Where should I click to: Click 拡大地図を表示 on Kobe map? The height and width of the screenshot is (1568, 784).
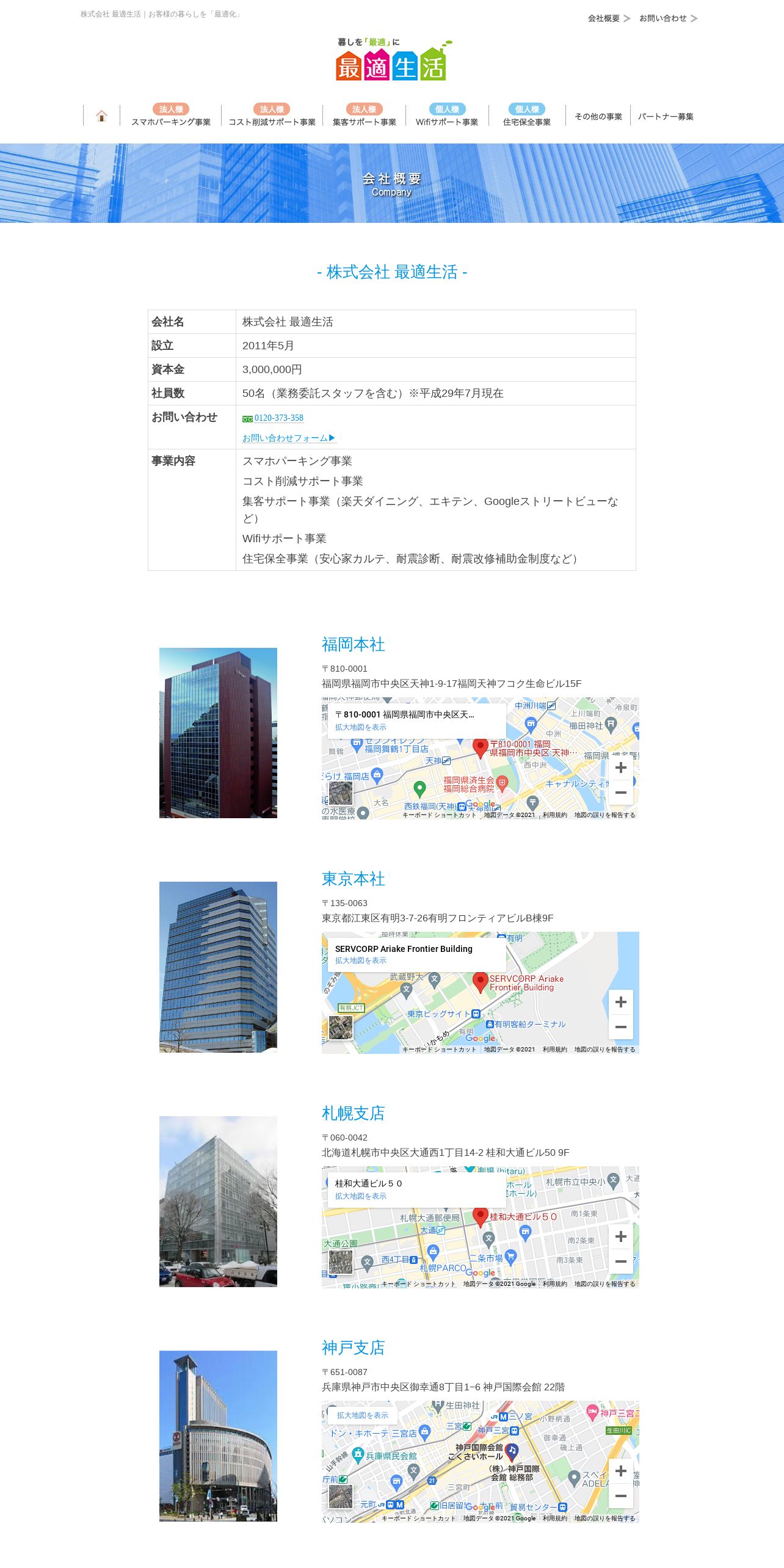point(362,1415)
